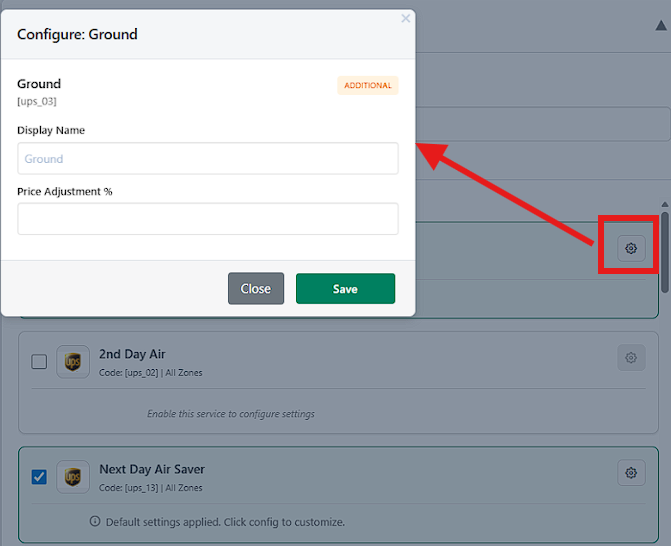Select the Next Day Air Saver service title
Image resolution: width=671 pixels, height=546 pixels.
tap(152, 469)
